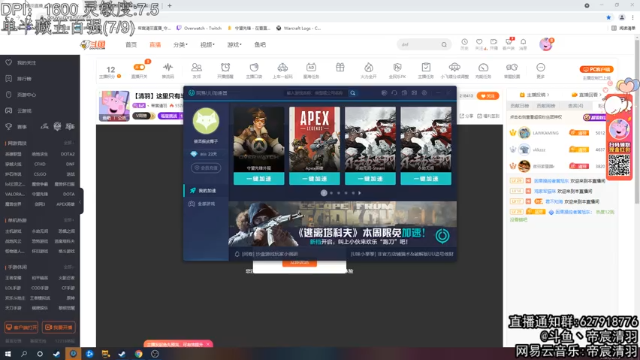The image size is (640, 360).
Task: Click the Douyu logo in the header
Action: 93,44
